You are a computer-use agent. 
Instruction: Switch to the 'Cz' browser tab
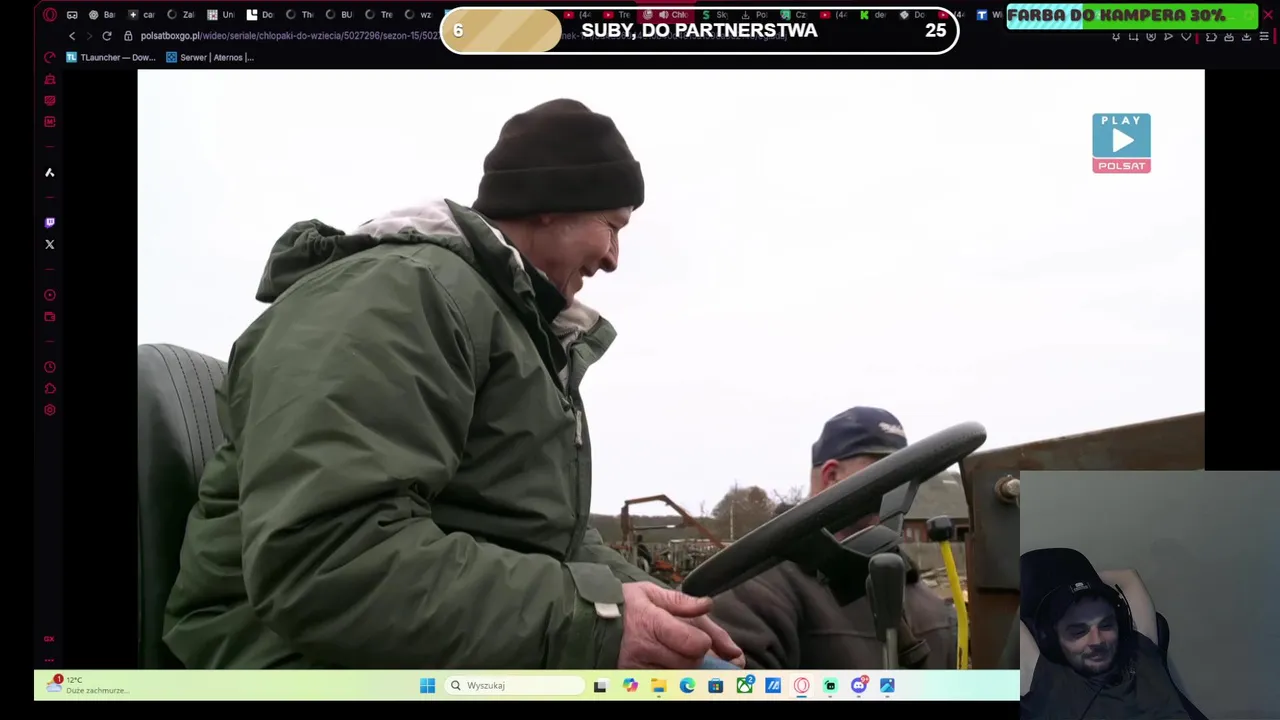tap(794, 15)
